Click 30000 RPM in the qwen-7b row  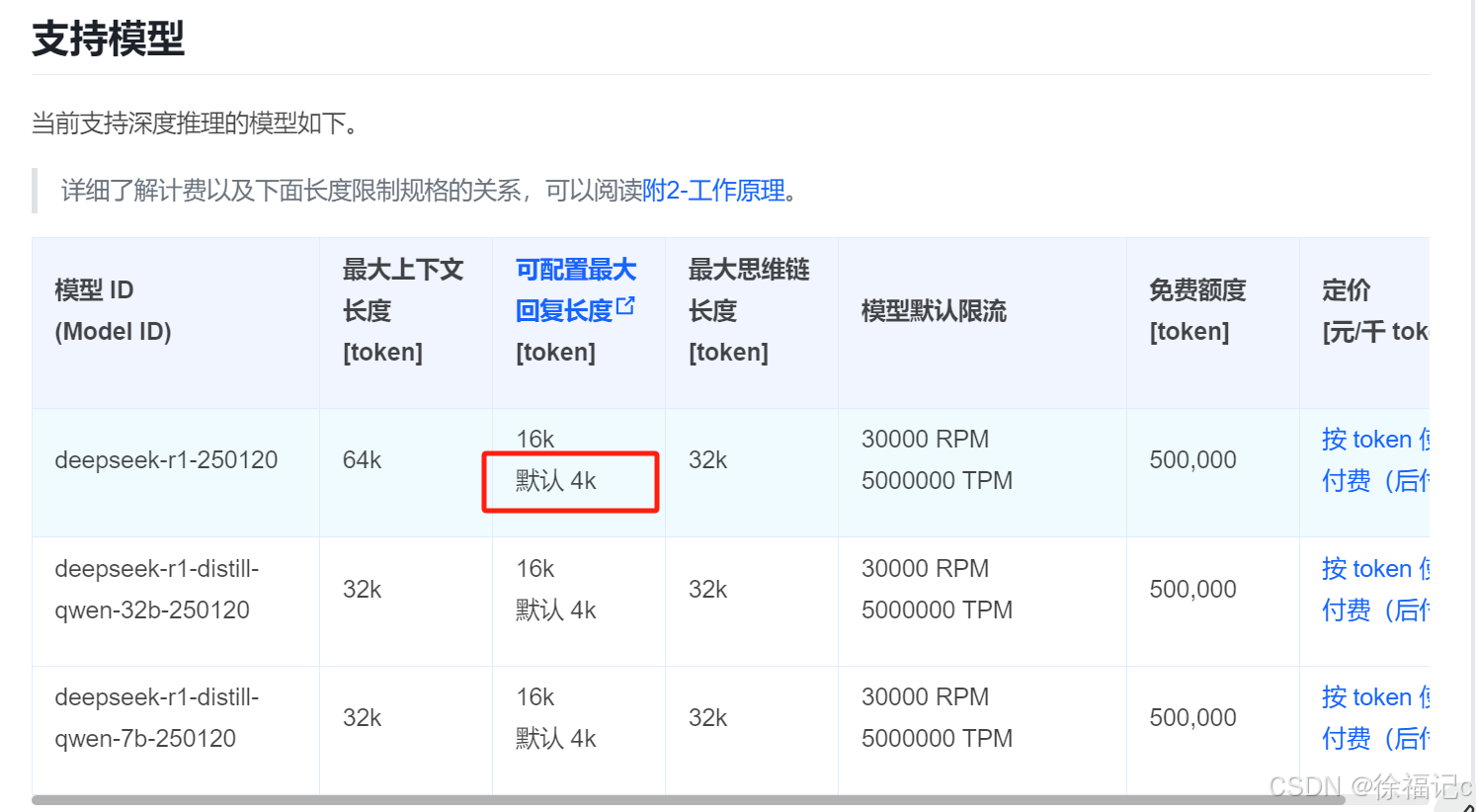tap(925, 696)
